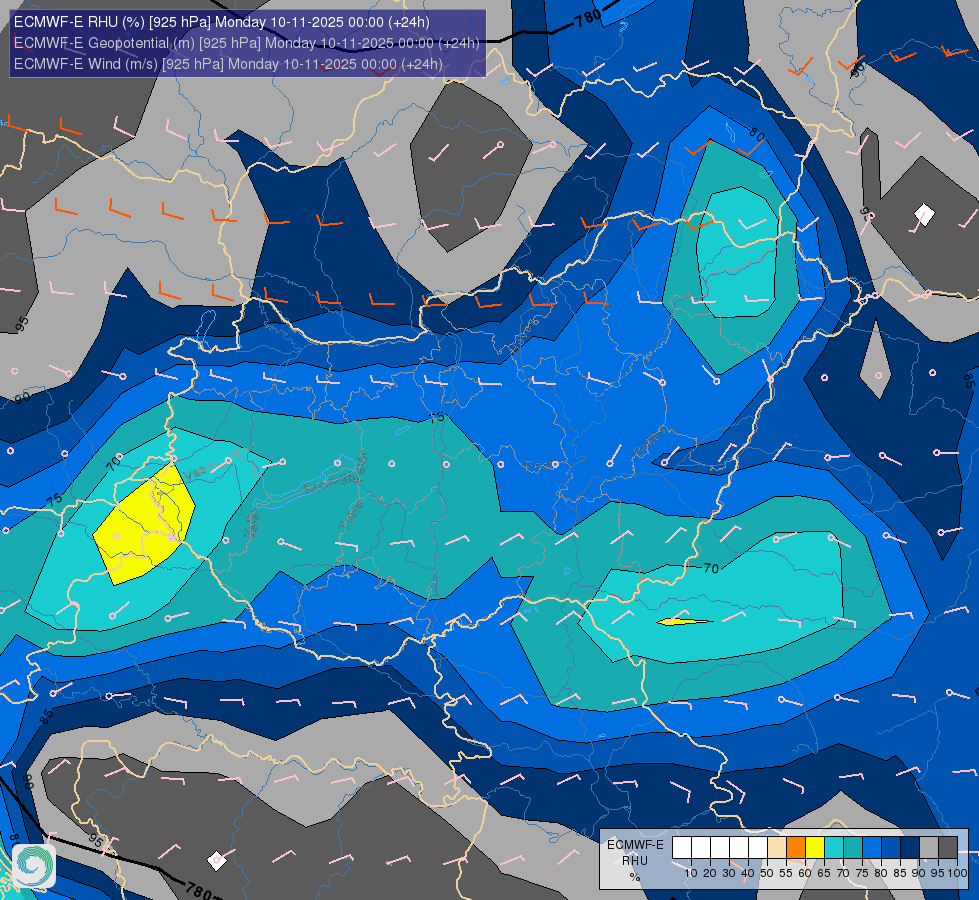The height and width of the screenshot is (900, 979).
Task: Pick the bright blue 75–80 legend swatch
Action: 872,848
